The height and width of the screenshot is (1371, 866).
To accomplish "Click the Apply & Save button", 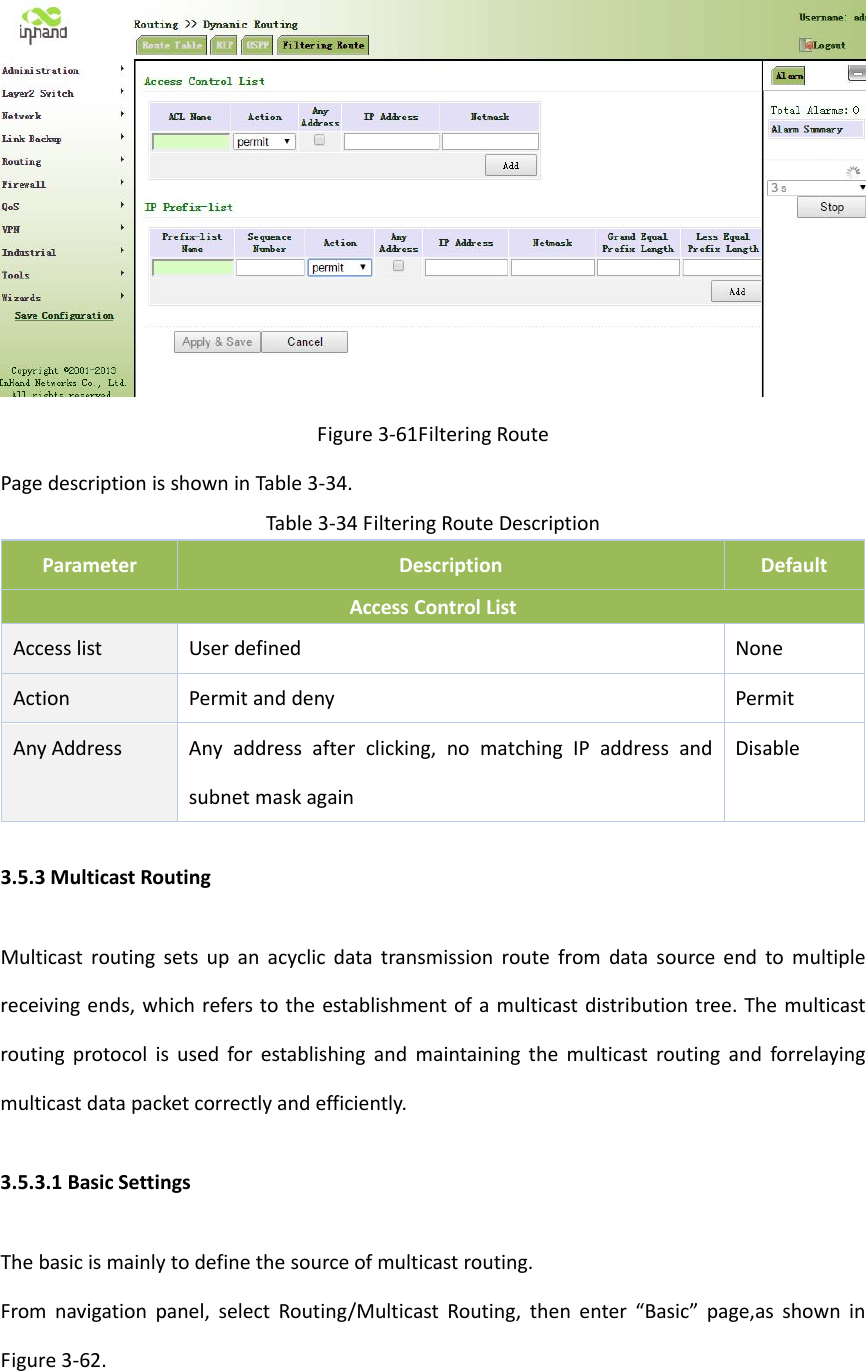I will 216,341.
